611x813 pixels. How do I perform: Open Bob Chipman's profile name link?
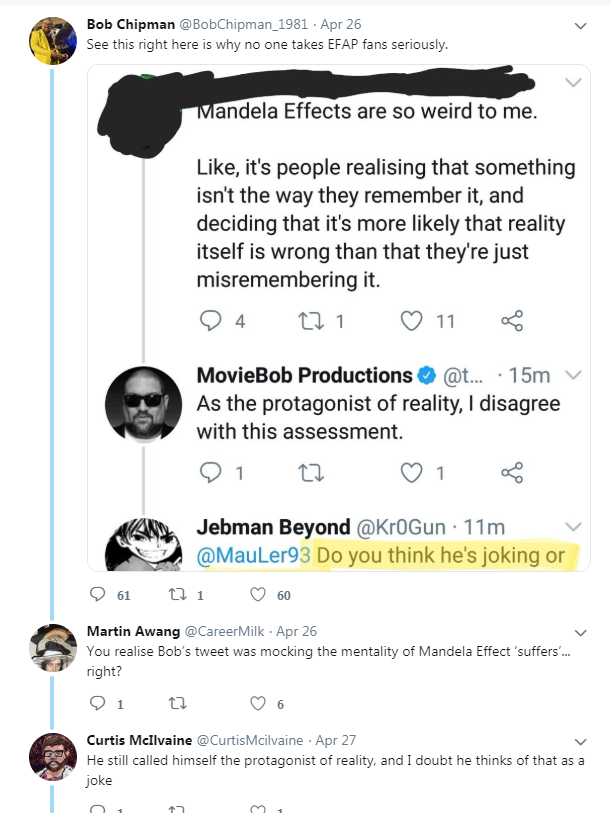pyautogui.click(x=131, y=24)
